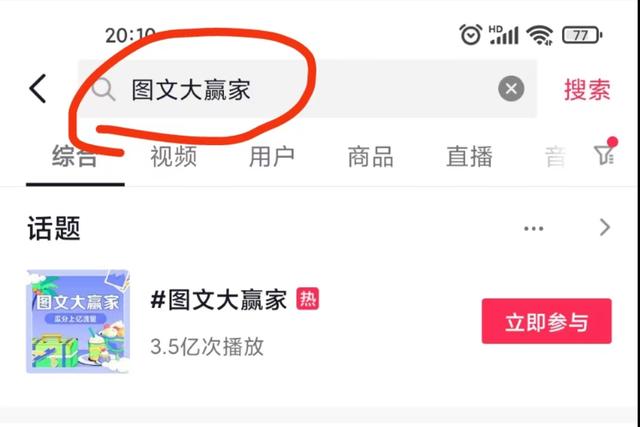Image resolution: width=640 pixels, height=427 pixels.
Task: Focus the search field containing 图文大赢家
Action: coord(307,89)
